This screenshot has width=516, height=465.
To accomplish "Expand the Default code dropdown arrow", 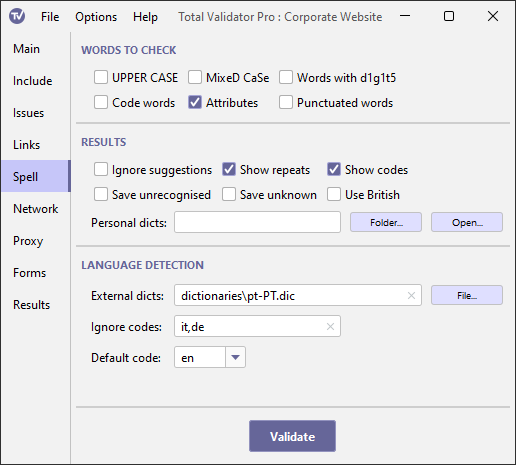I will click(235, 357).
